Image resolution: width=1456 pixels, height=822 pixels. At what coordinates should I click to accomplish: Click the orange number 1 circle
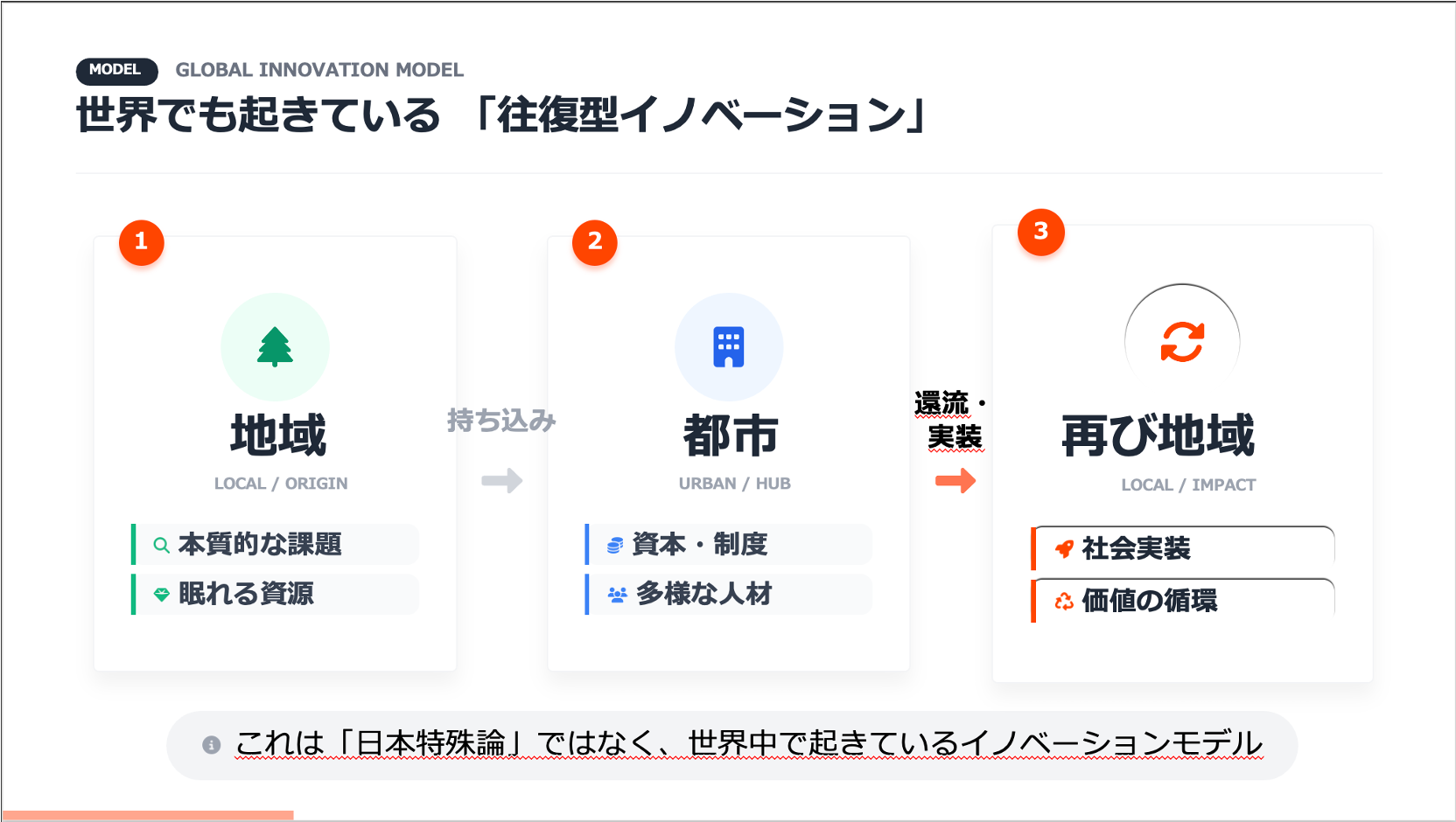(141, 242)
